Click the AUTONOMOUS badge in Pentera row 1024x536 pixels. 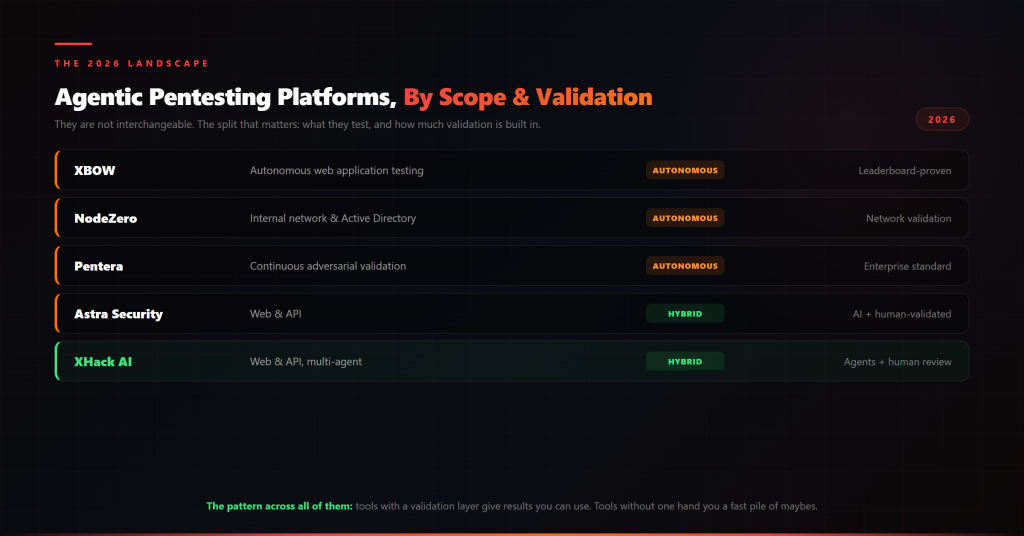coord(685,266)
